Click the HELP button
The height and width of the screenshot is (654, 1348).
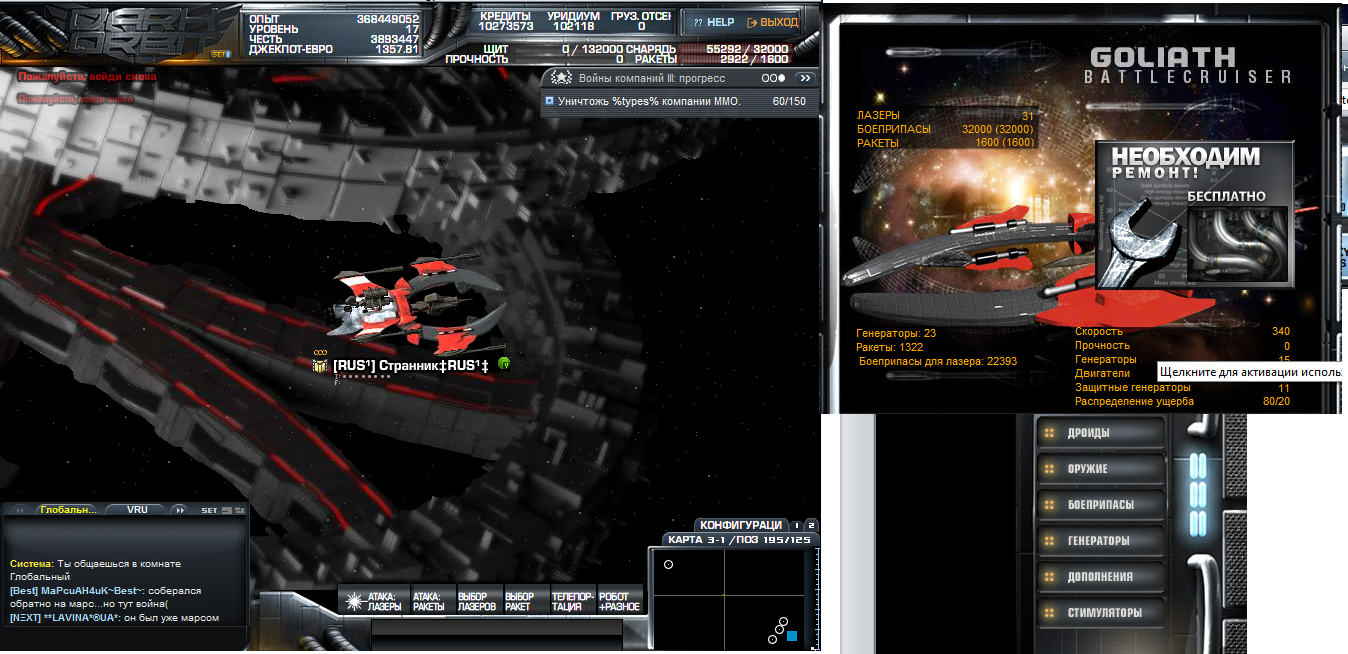(714, 22)
